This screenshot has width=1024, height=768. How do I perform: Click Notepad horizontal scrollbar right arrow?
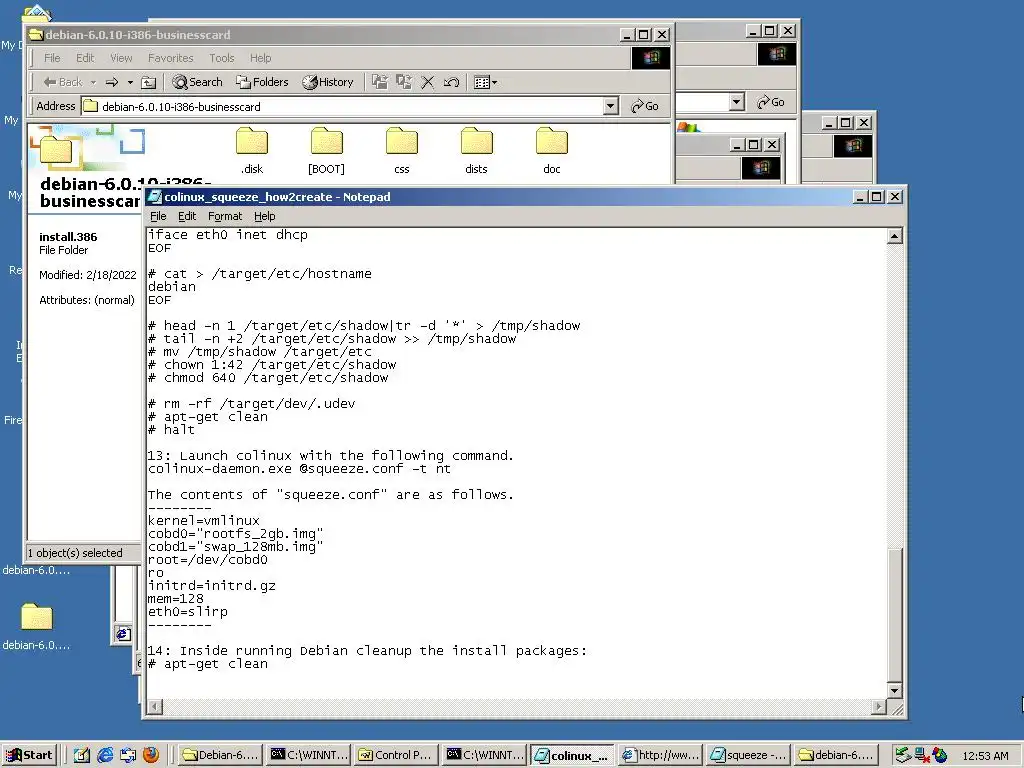click(878, 707)
